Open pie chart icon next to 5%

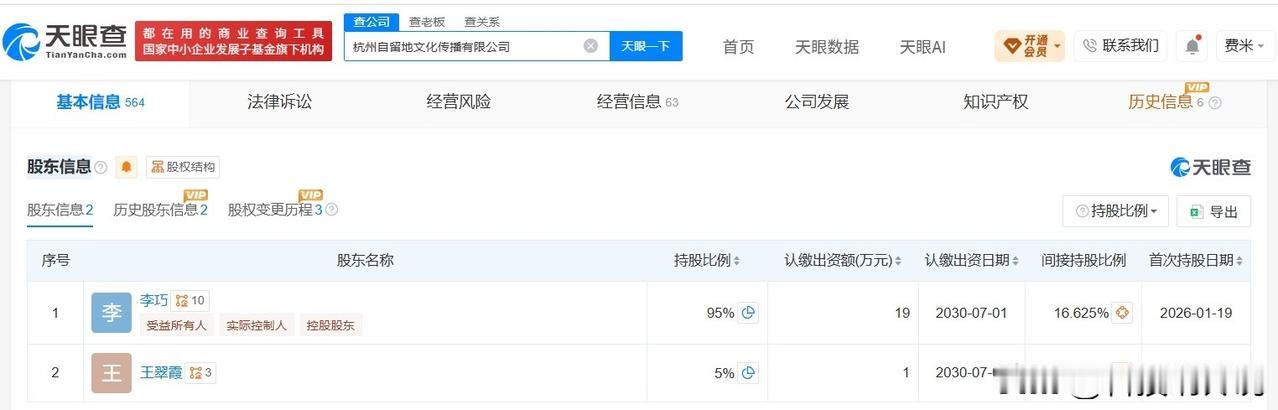(748, 373)
